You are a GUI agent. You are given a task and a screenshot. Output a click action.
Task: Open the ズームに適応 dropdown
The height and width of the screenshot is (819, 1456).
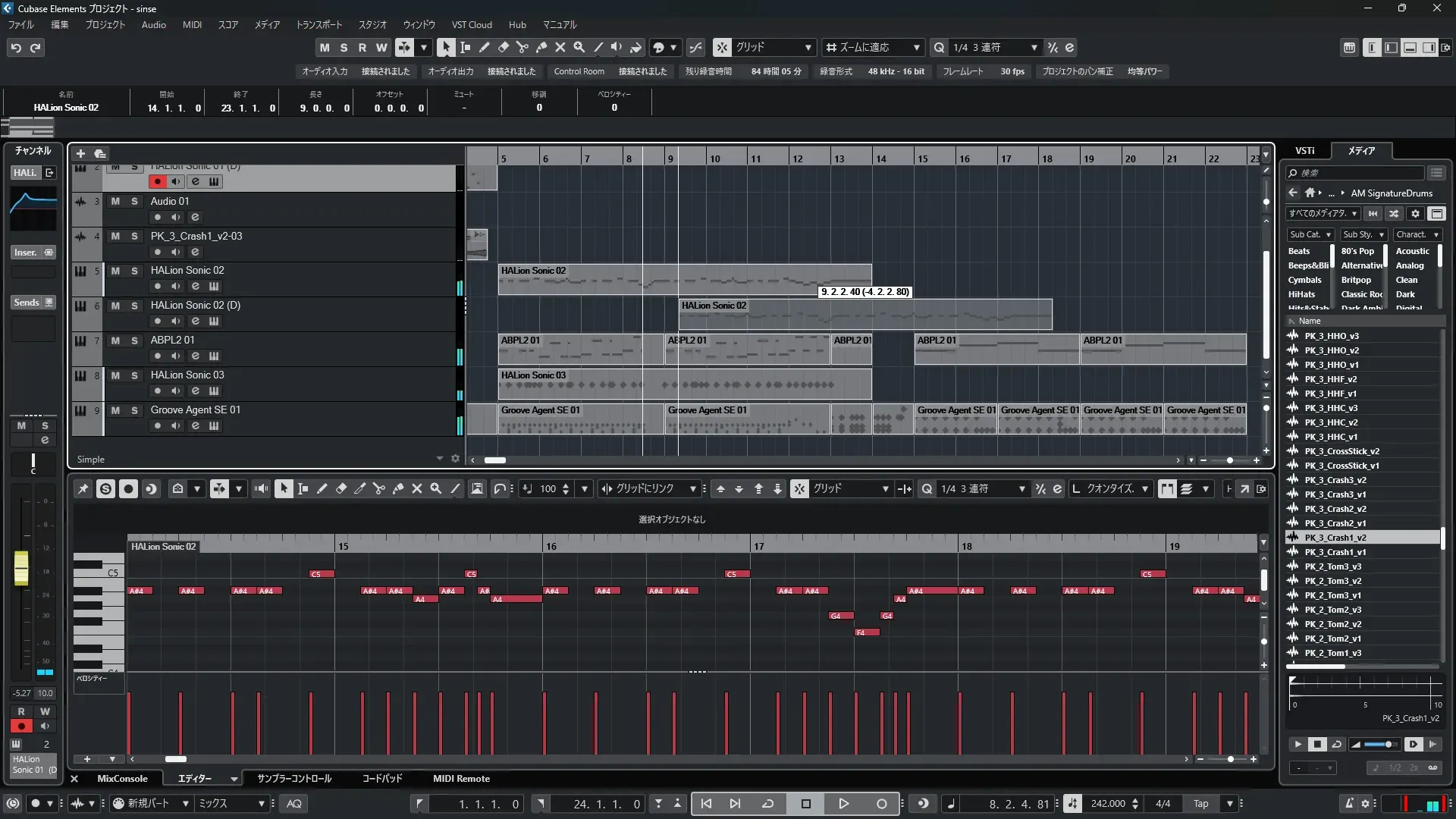[874, 47]
